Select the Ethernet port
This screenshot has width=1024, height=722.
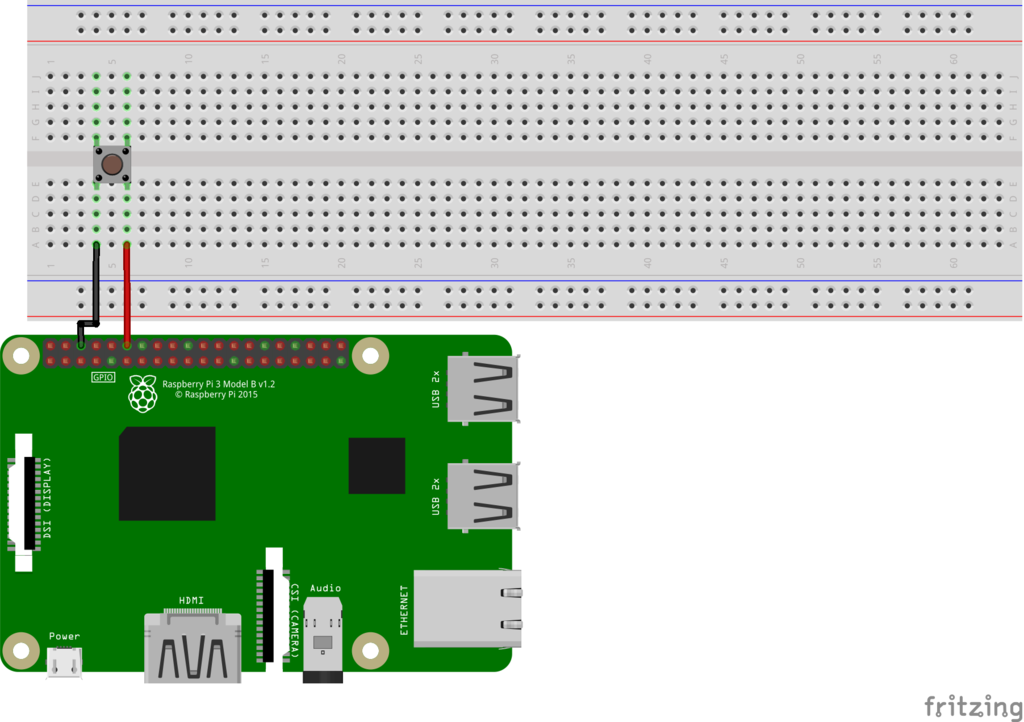pos(467,608)
